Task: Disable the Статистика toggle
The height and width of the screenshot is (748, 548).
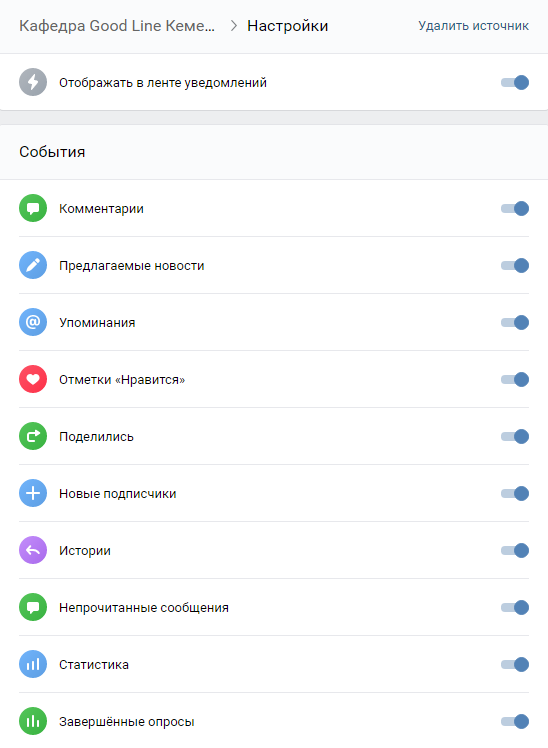Action: (515, 665)
